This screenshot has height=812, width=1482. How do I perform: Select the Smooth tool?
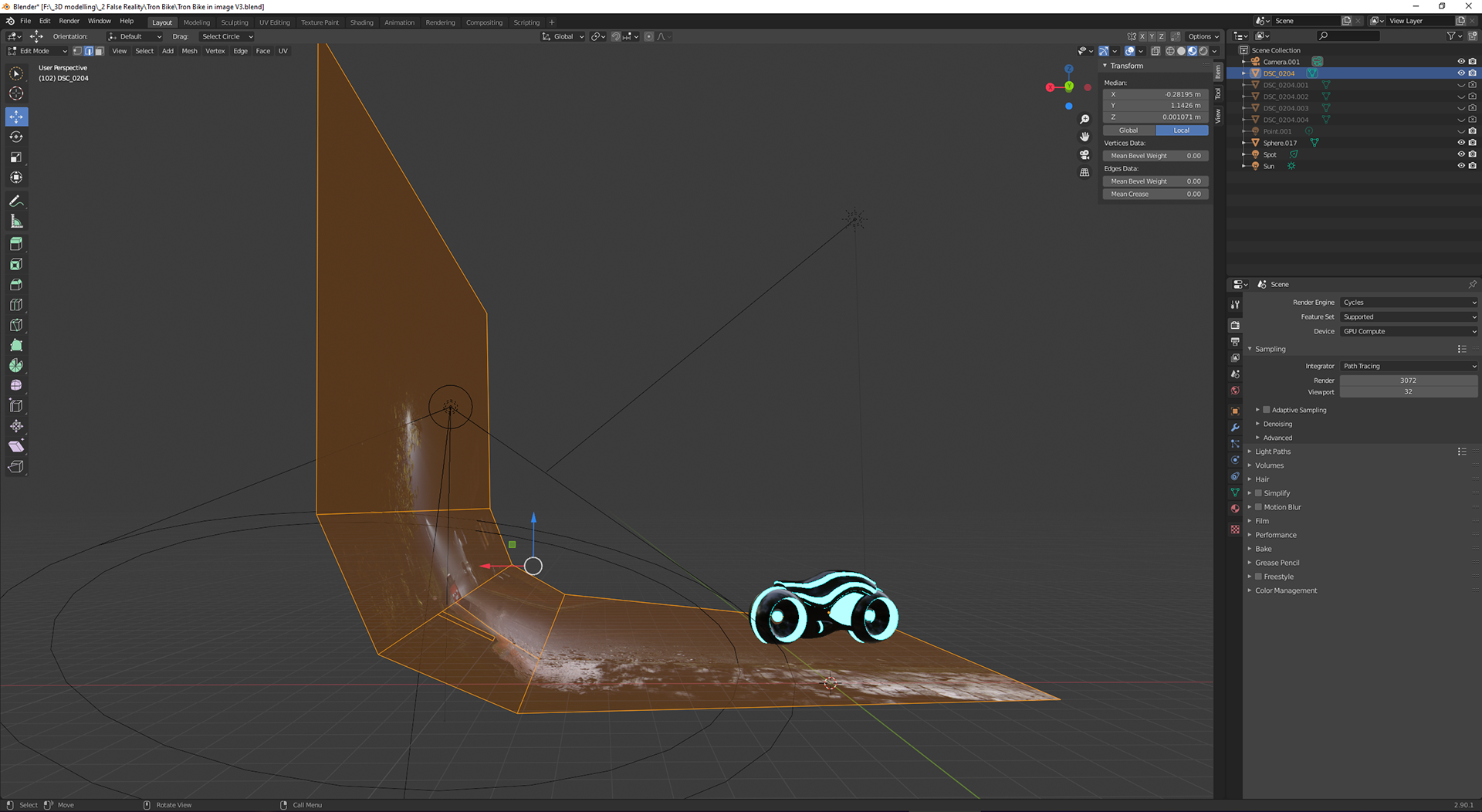click(x=16, y=385)
